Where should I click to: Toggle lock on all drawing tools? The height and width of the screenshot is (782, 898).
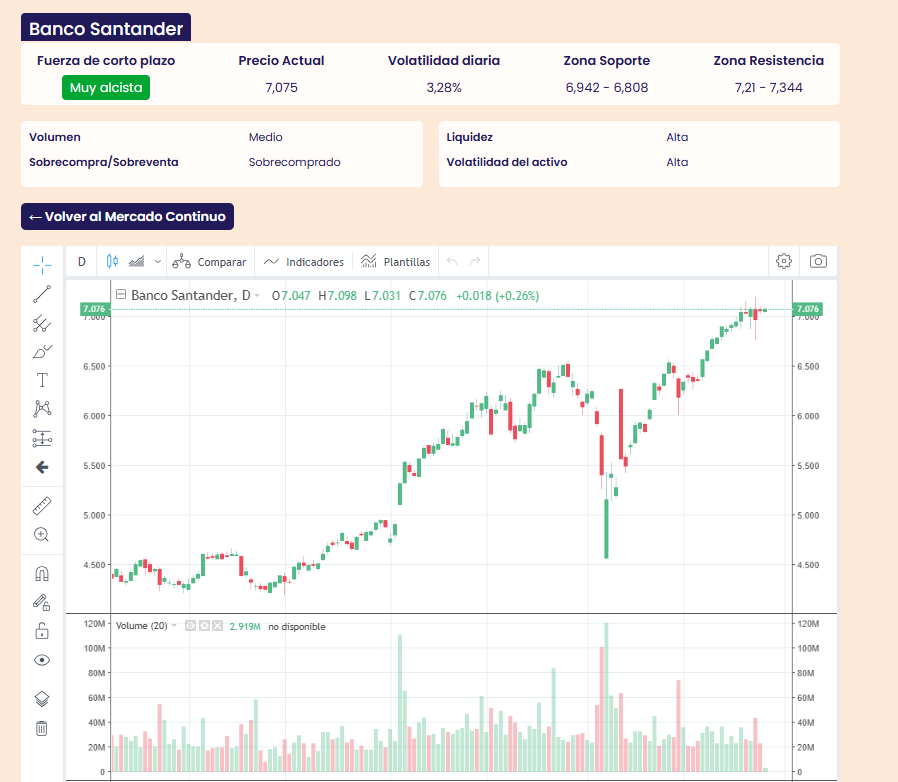42,631
